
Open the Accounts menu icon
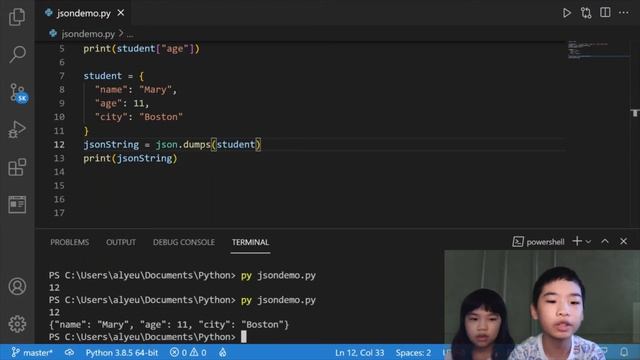(x=17, y=287)
